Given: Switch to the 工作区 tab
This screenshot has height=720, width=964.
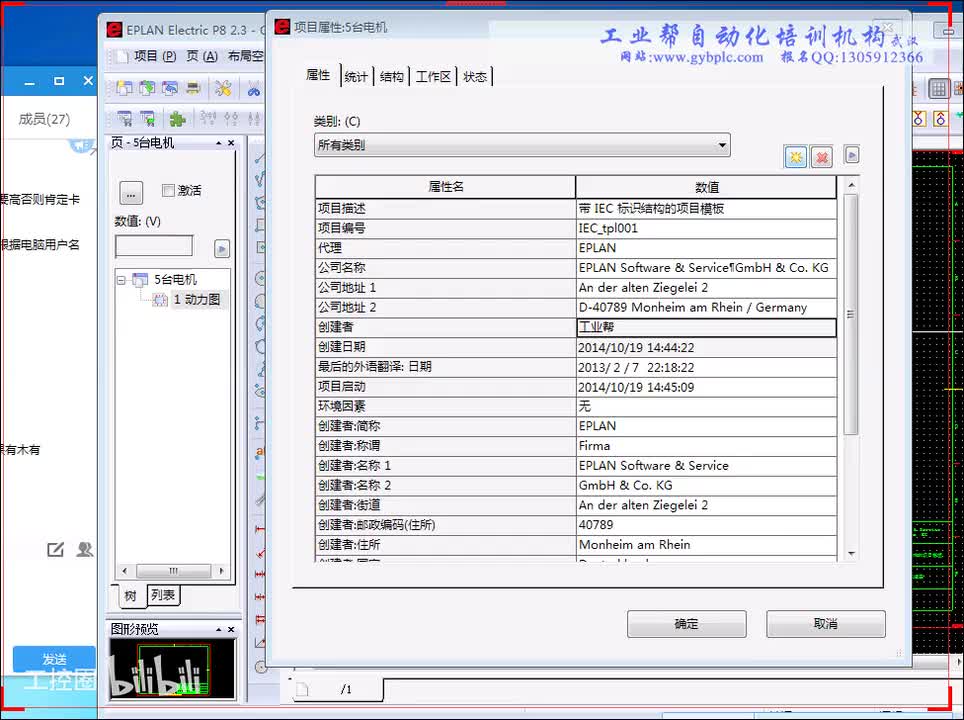Looking at the screenshot, I should pyautogui.click(x=433, y=77).
